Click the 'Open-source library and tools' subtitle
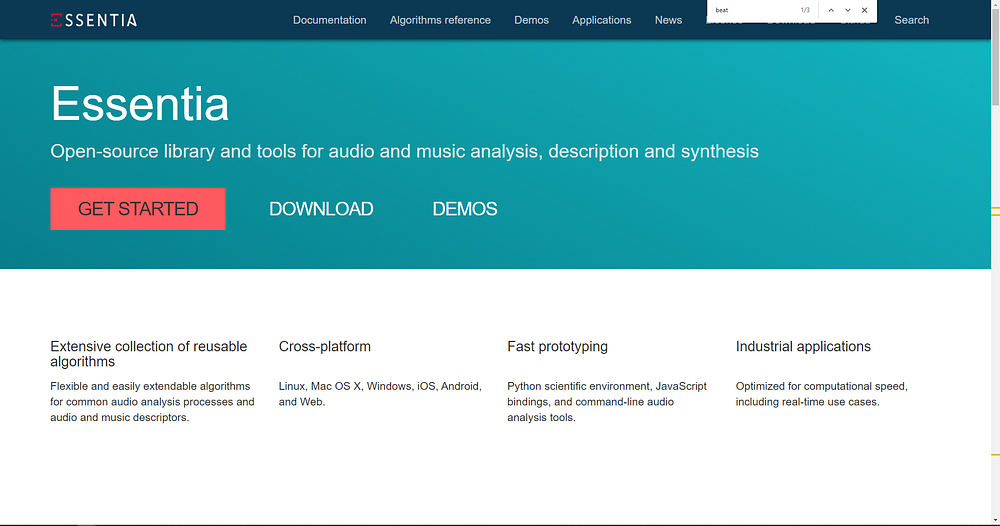1000x526 pixels. tap(404, 152)
